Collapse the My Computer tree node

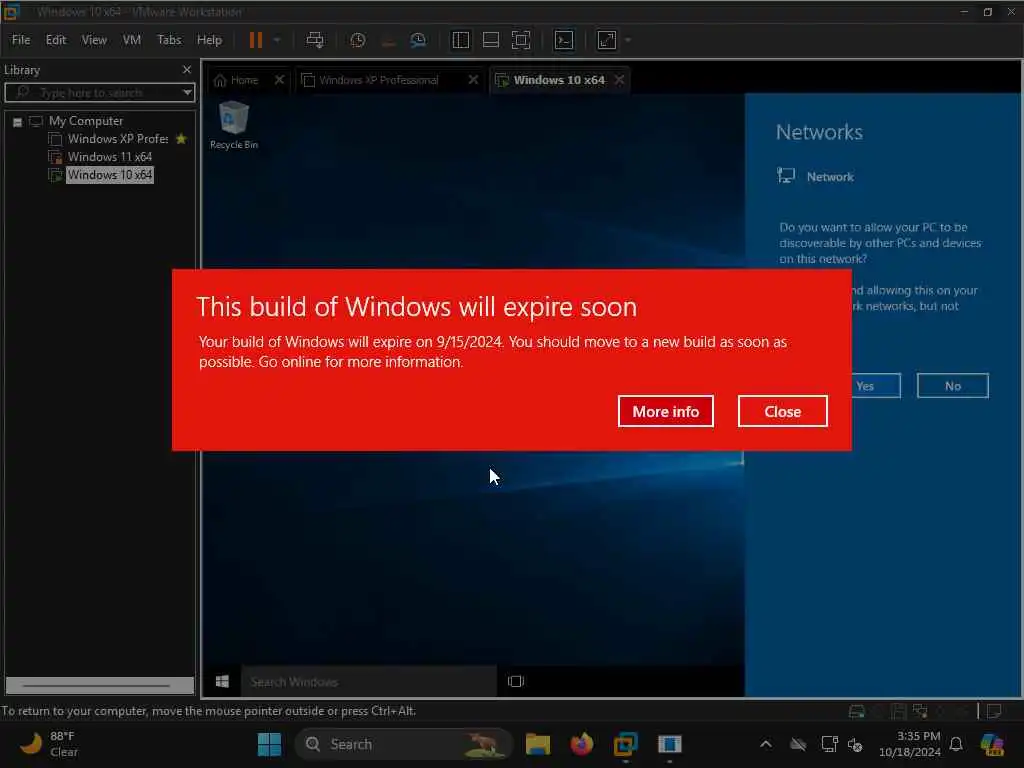18,121
